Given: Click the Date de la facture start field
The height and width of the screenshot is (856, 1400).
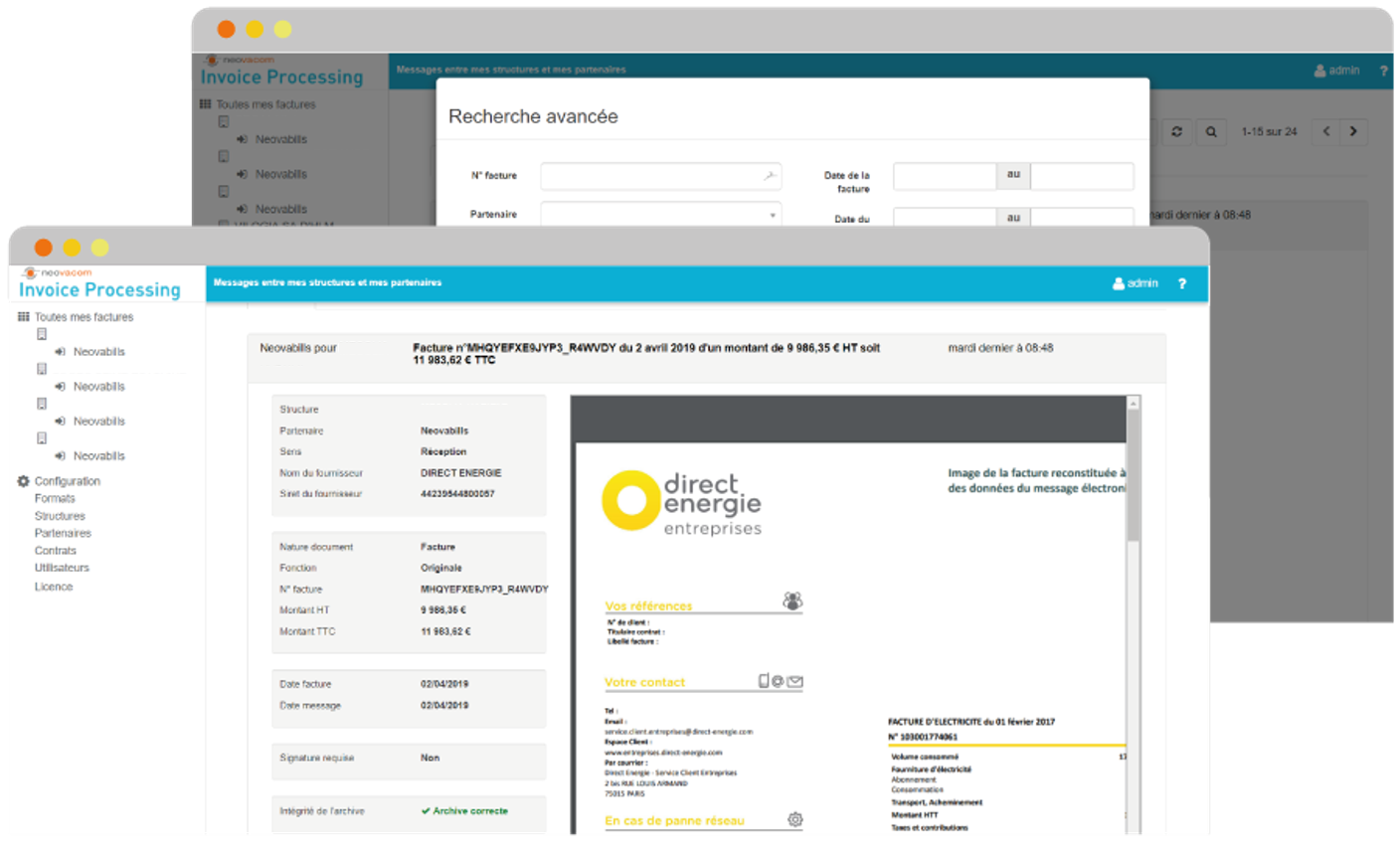Looking at the screenshot, I should [945, 176].
